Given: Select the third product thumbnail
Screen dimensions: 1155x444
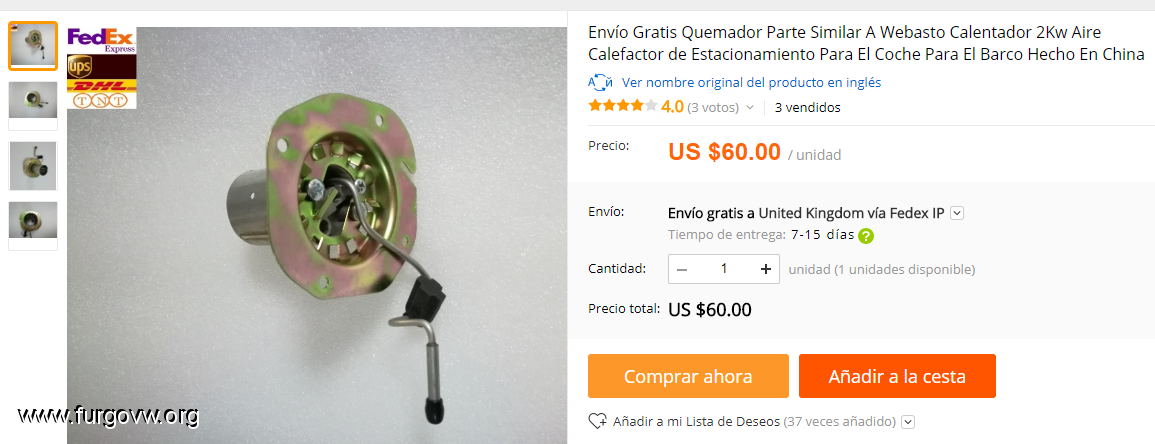Looking at the screenshot, I should [33, 166].
